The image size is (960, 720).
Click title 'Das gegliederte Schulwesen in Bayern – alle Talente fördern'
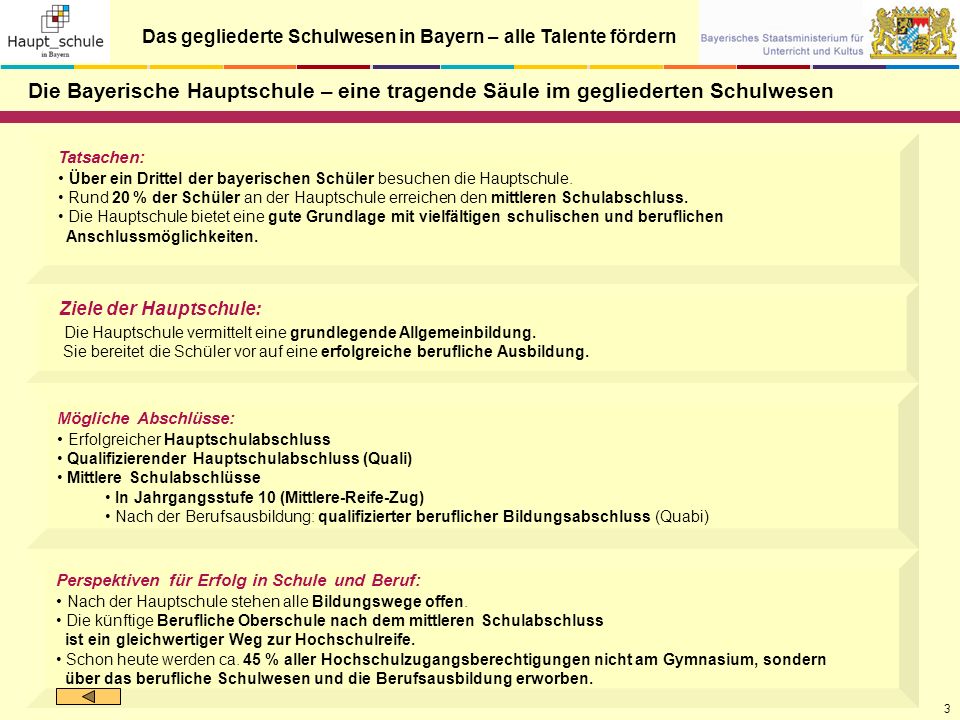(409, 37)
